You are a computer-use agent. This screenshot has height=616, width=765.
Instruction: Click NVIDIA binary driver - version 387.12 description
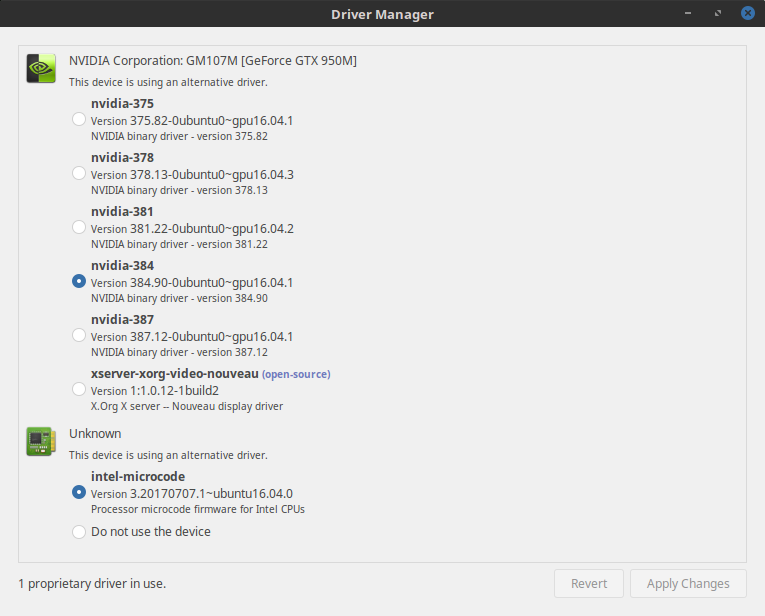179,353
